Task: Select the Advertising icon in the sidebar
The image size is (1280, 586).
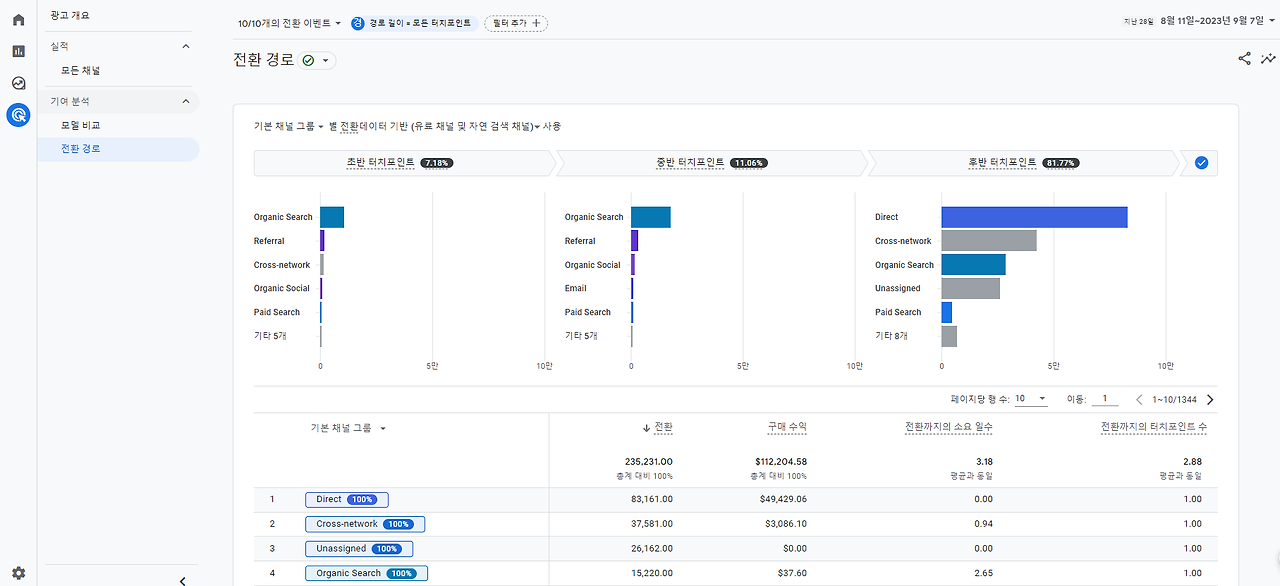Action: click(x=17, y=114)
